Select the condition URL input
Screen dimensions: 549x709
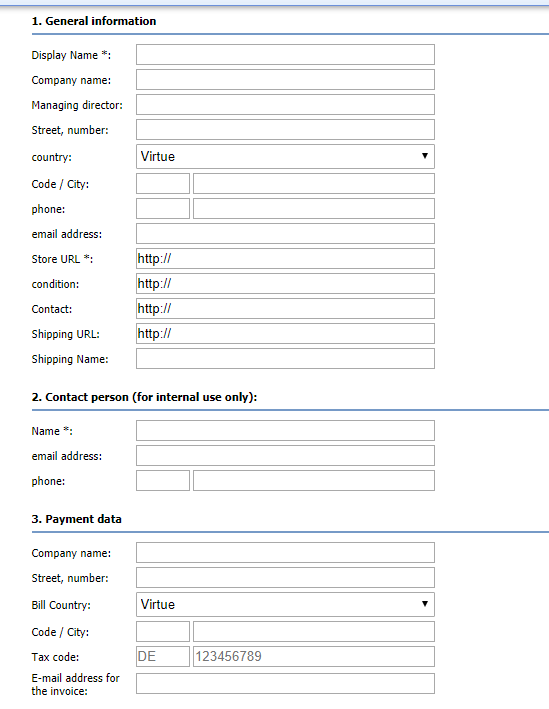[x=285, y=284]
